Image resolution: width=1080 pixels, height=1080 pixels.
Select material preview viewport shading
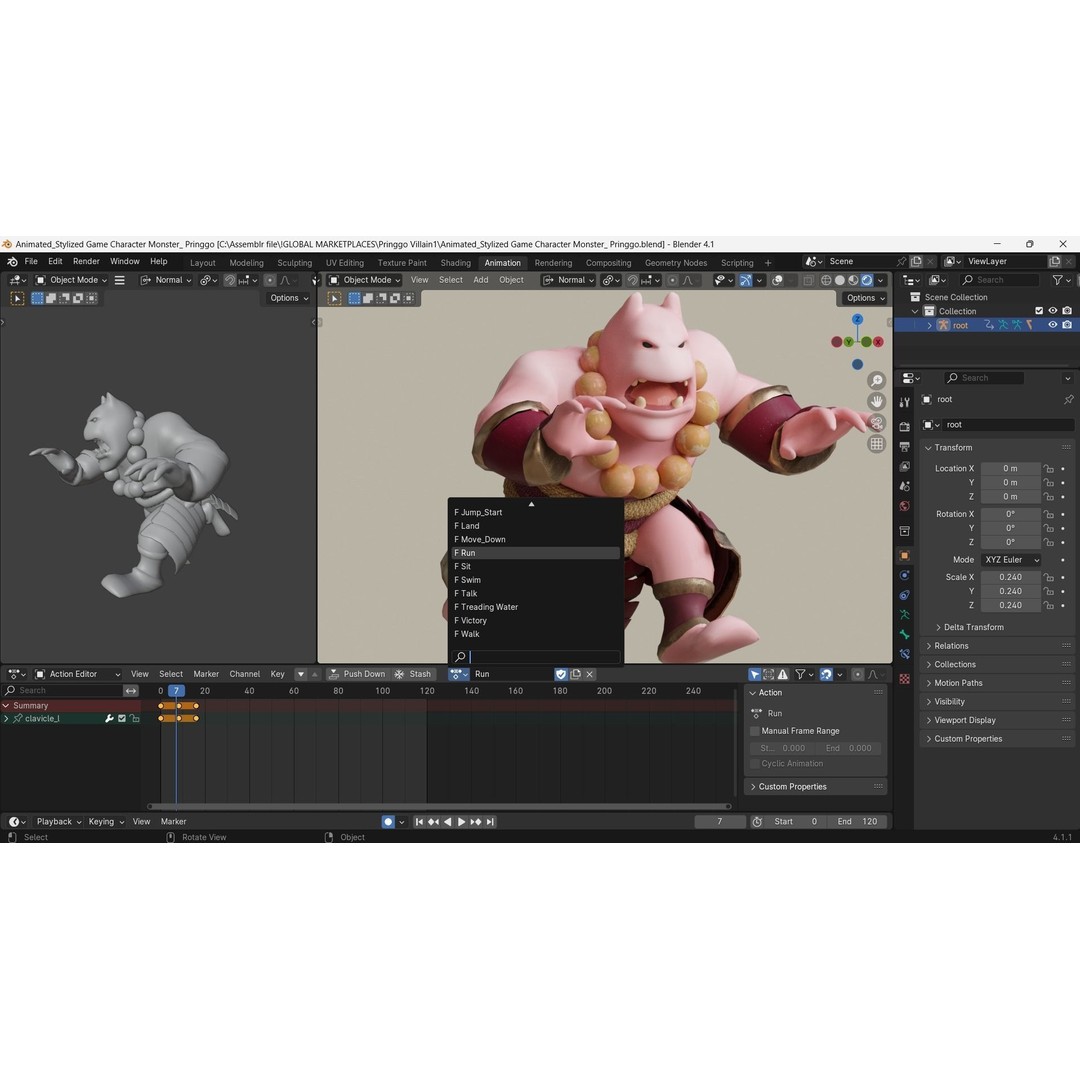point(853,280)
